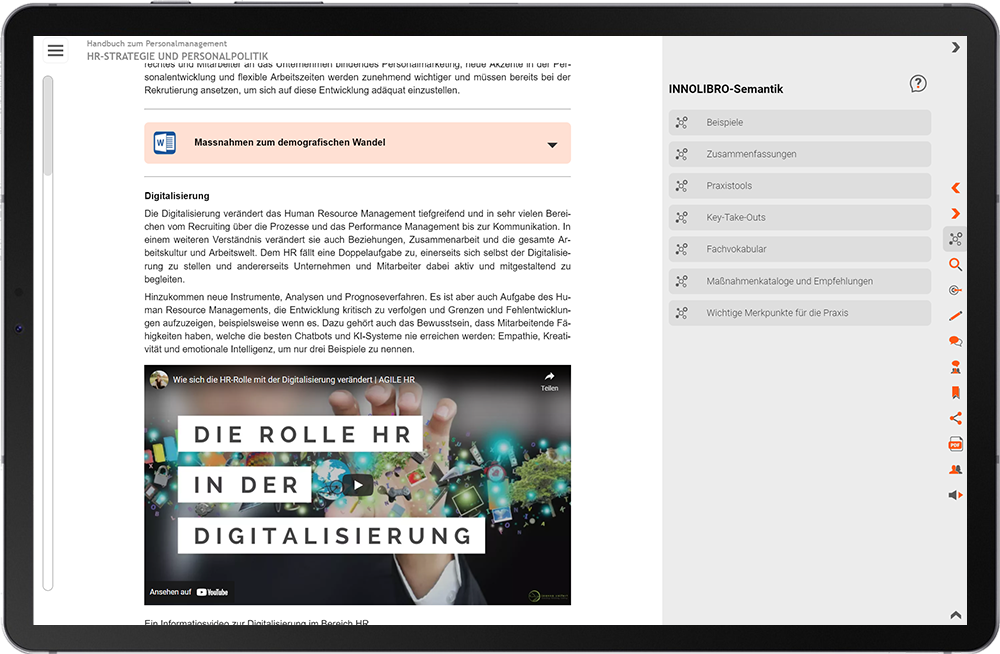Click the network icon beside Praxistools
This screenshot has height=654, width=1000.
point(682,186)
